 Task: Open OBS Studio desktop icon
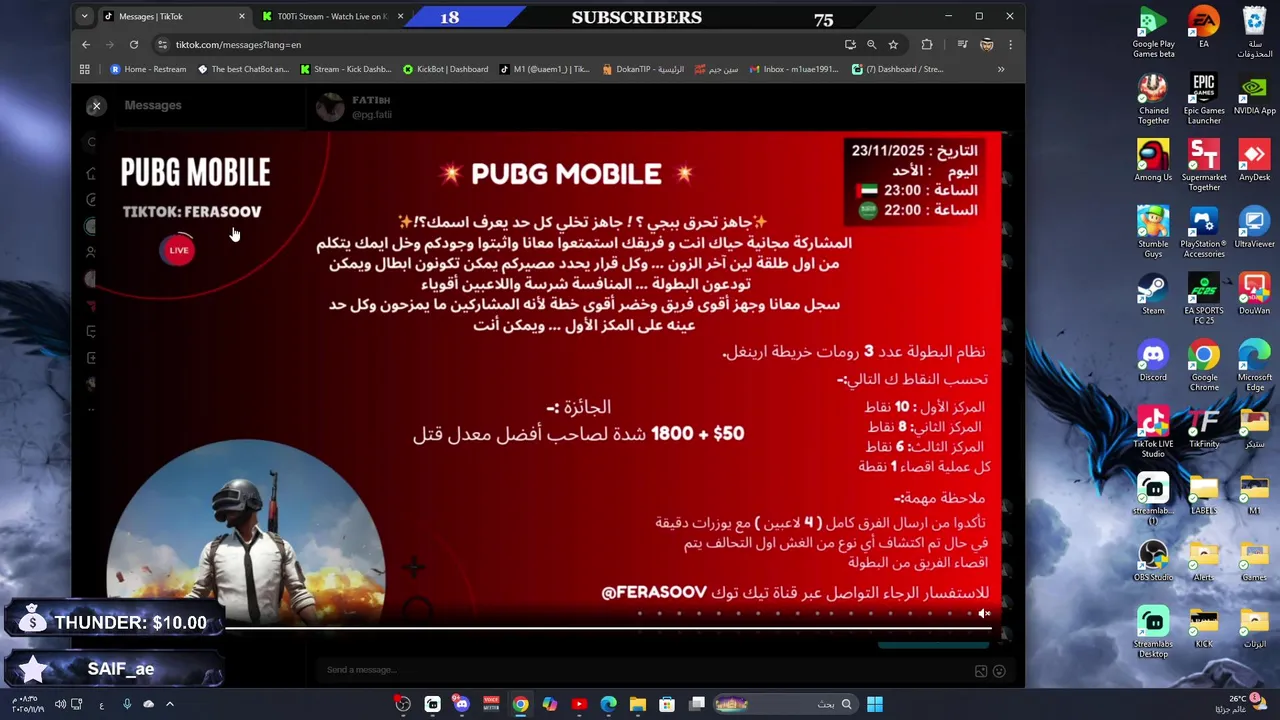click(1153, 561)
